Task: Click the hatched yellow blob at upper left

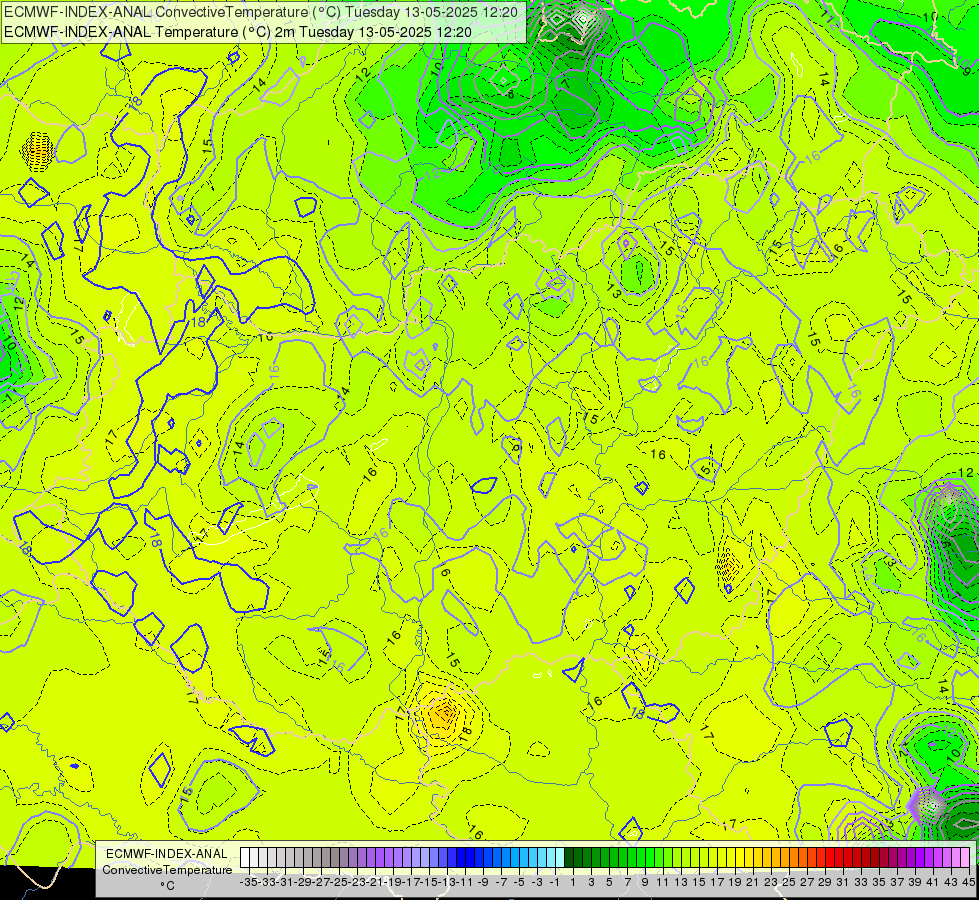Action: point(37,151)
